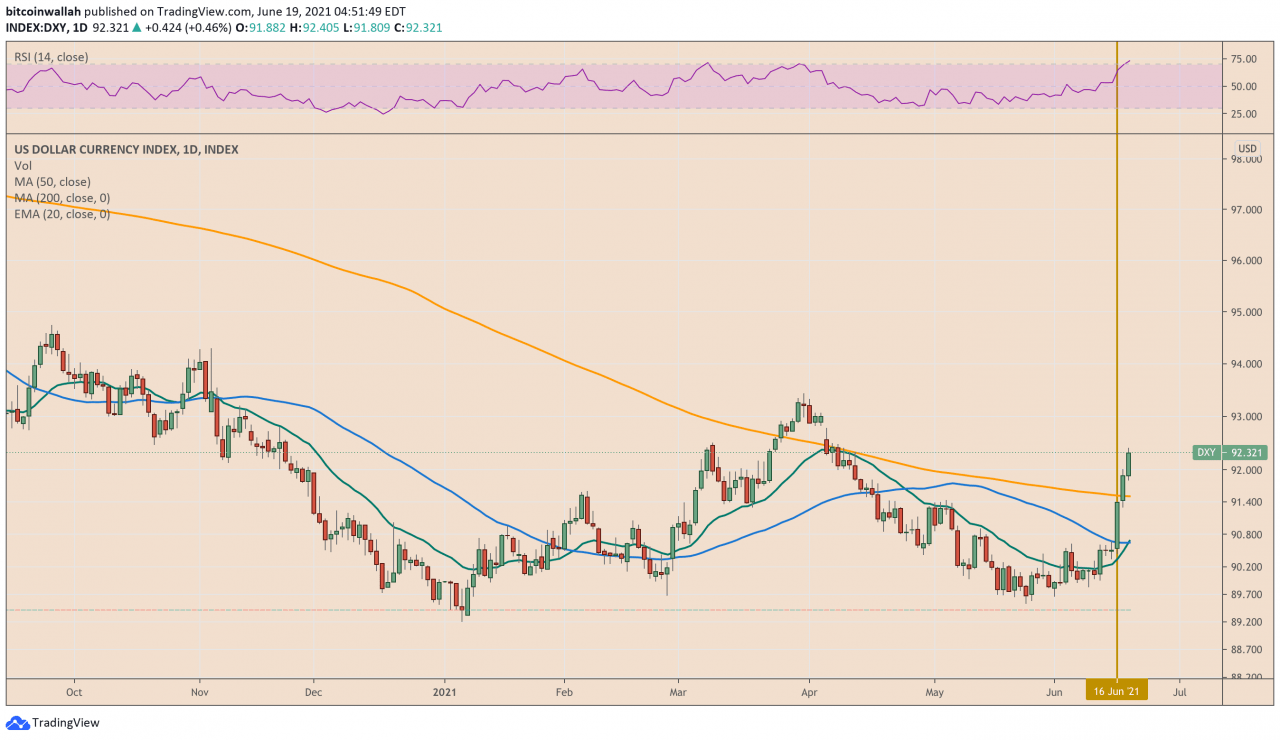This screenshot has width=1280, height=740.
Task: Click the USD currency badge
Action: [1246, 149]
